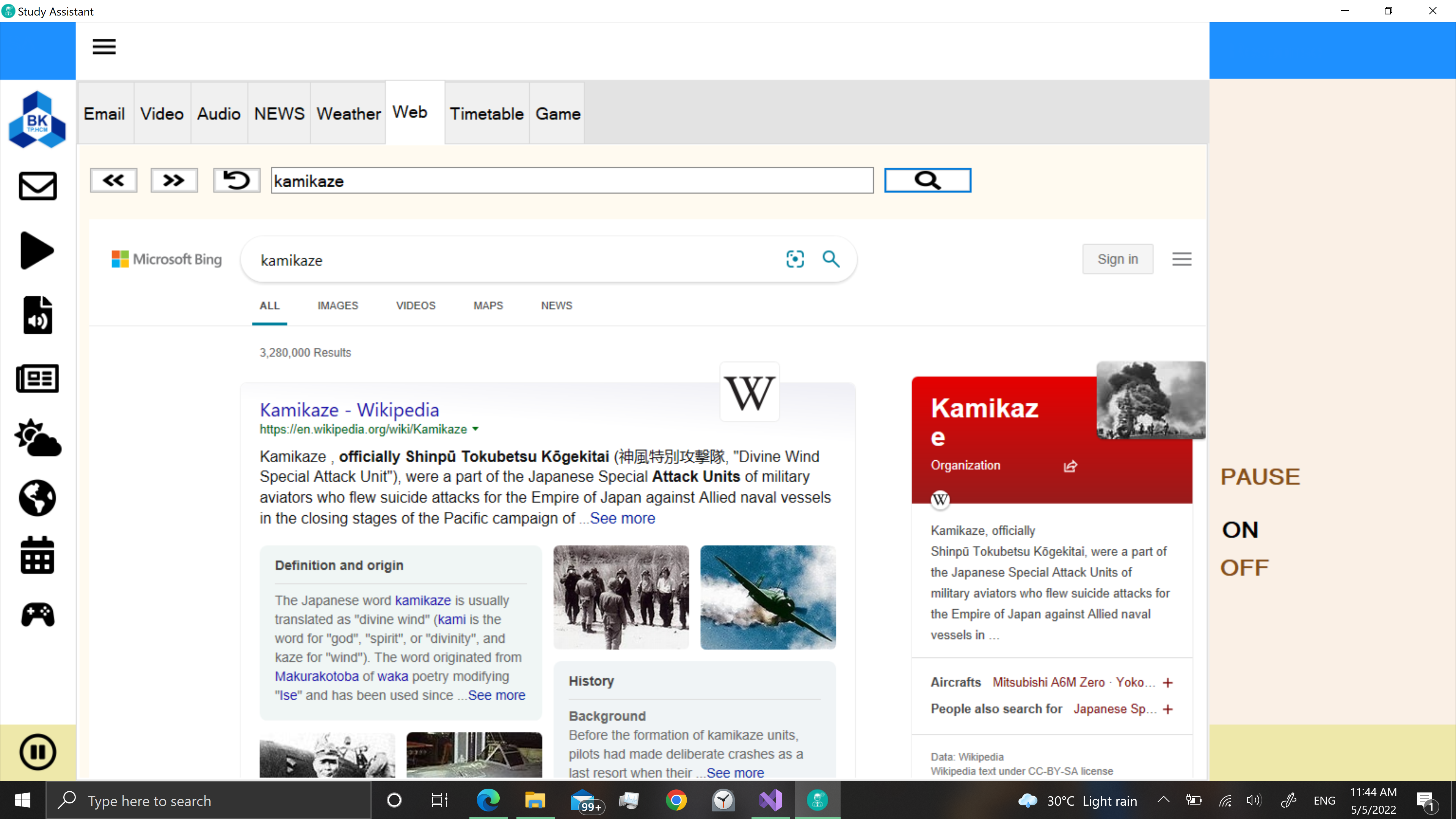Expand the Aircrafts list plus sign
Viewport: 1456px width, 819px height.
1168,683
